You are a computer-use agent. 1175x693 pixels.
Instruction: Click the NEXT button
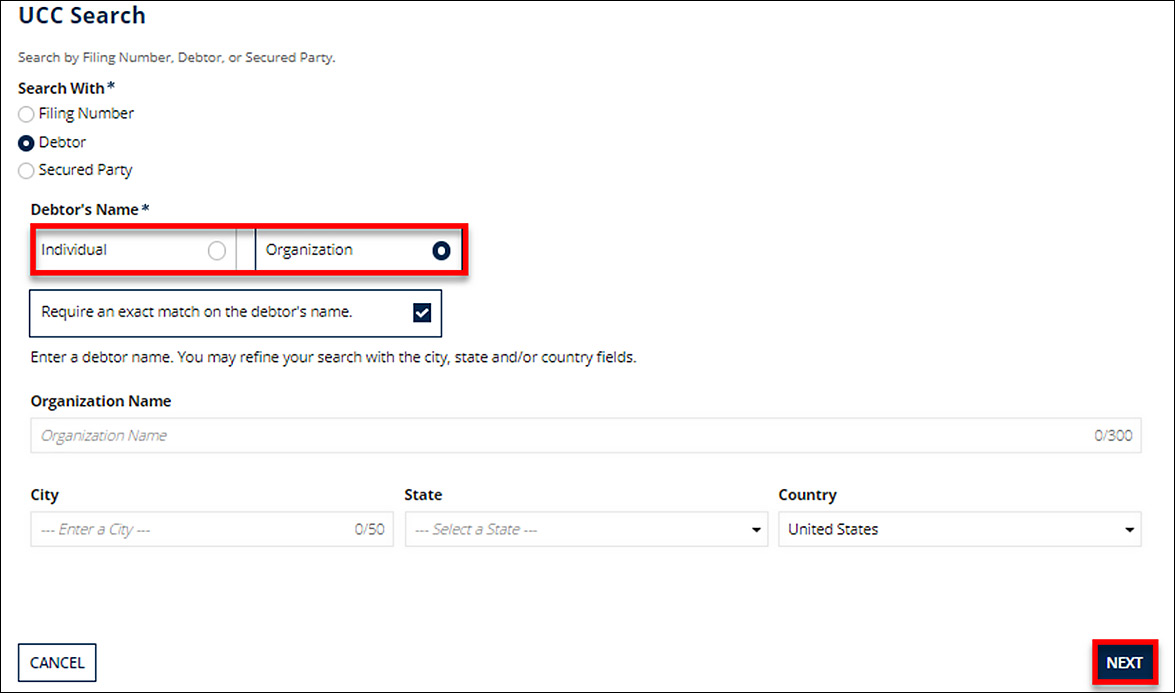(x=1124, y=663)
